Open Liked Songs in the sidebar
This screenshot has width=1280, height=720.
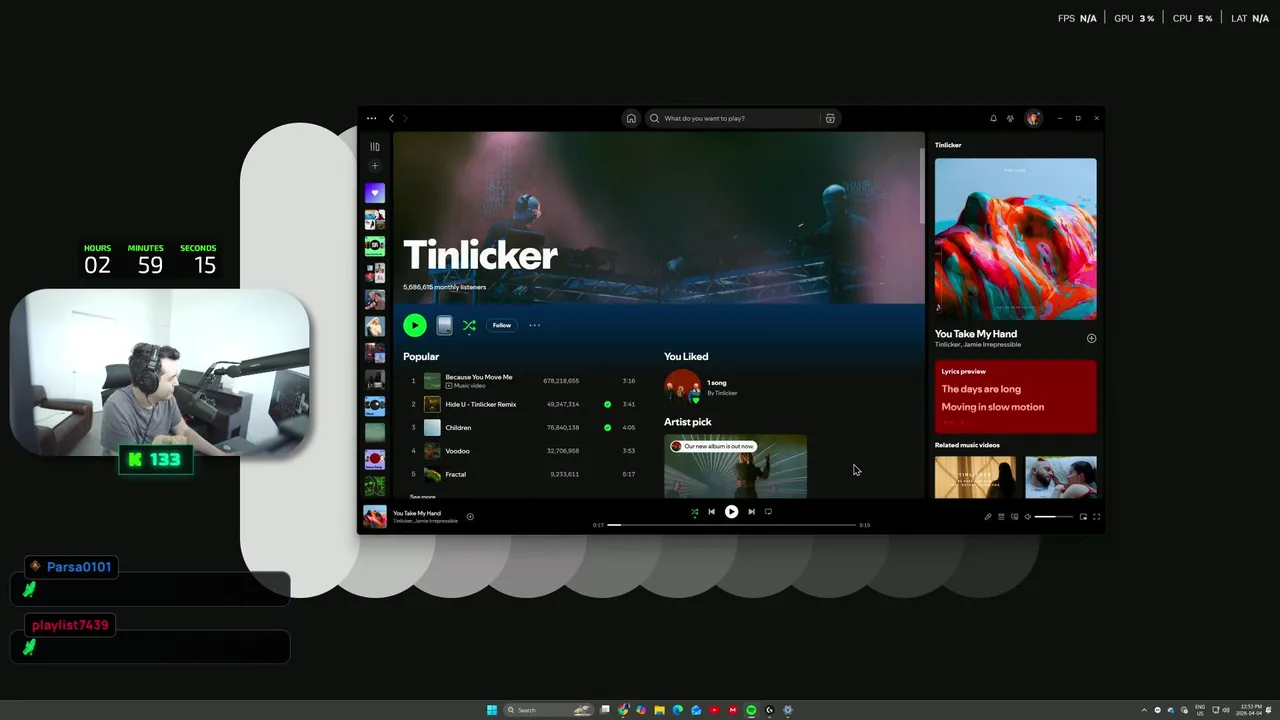pyautogui.click(x=375, y=193)
